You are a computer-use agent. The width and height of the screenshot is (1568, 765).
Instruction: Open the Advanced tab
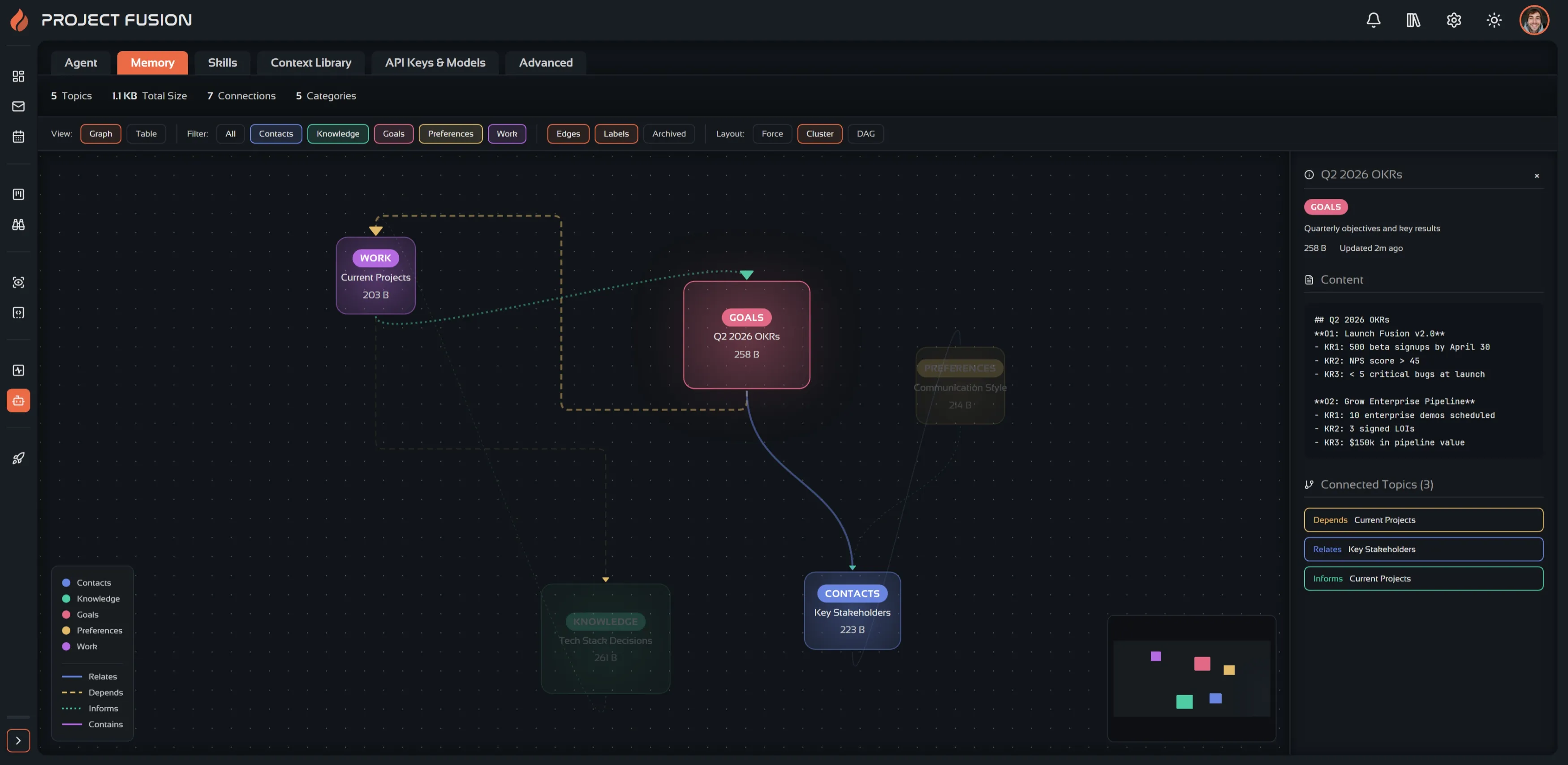click(x=545, y=63)
